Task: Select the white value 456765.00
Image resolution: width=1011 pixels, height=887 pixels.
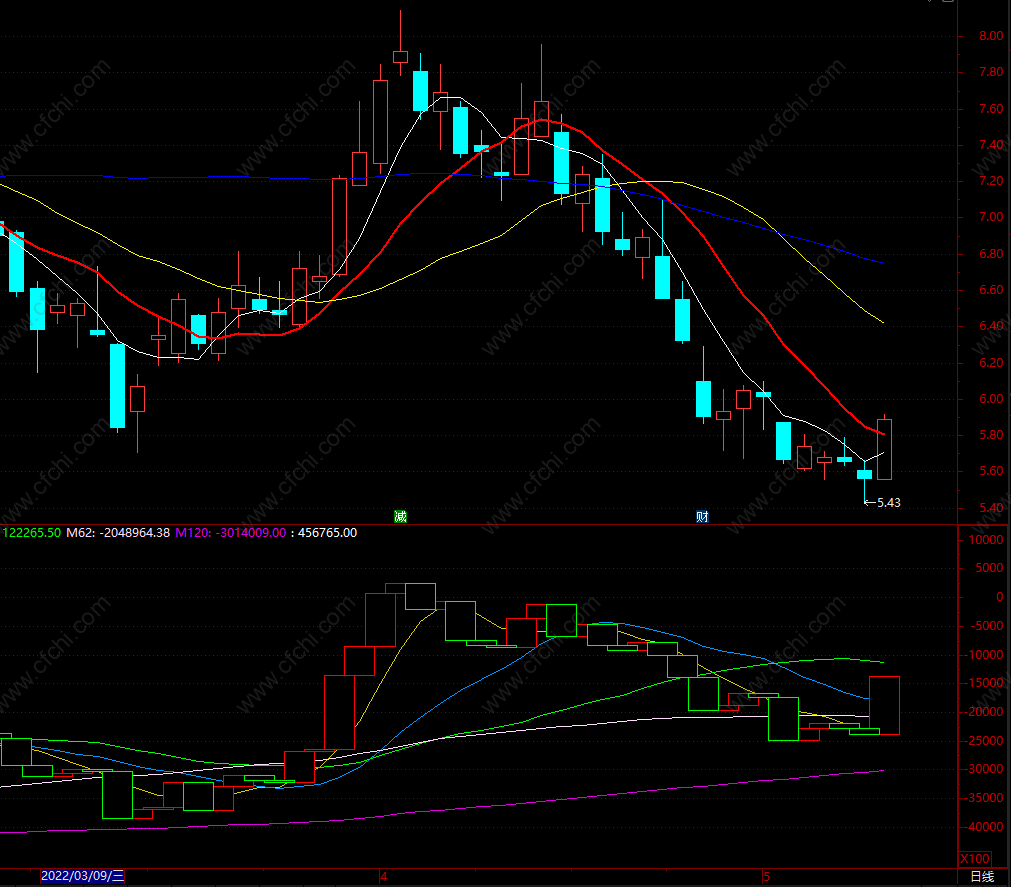Action: tap(328, 533)
